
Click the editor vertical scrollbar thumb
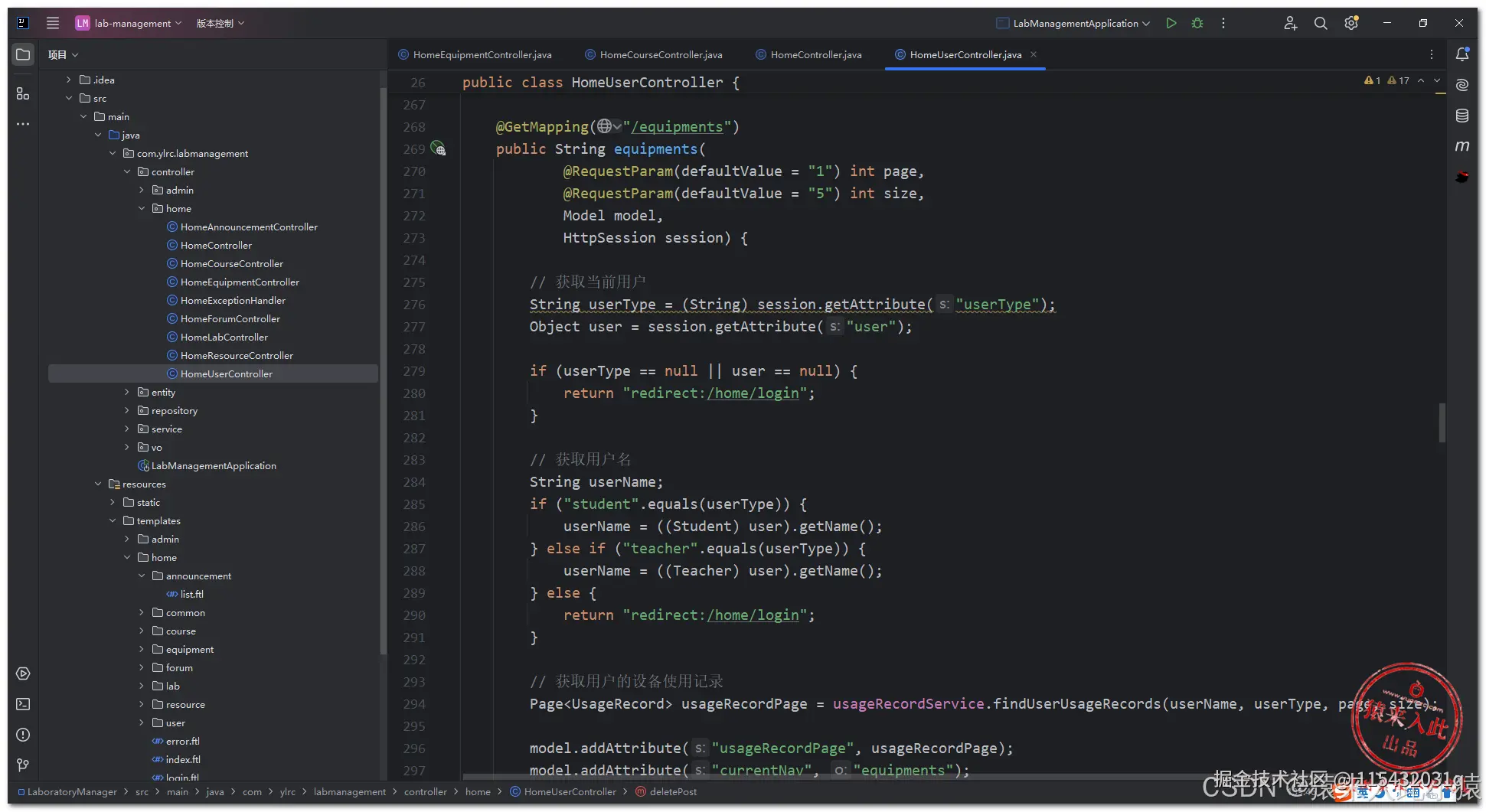click(1442, 422)
